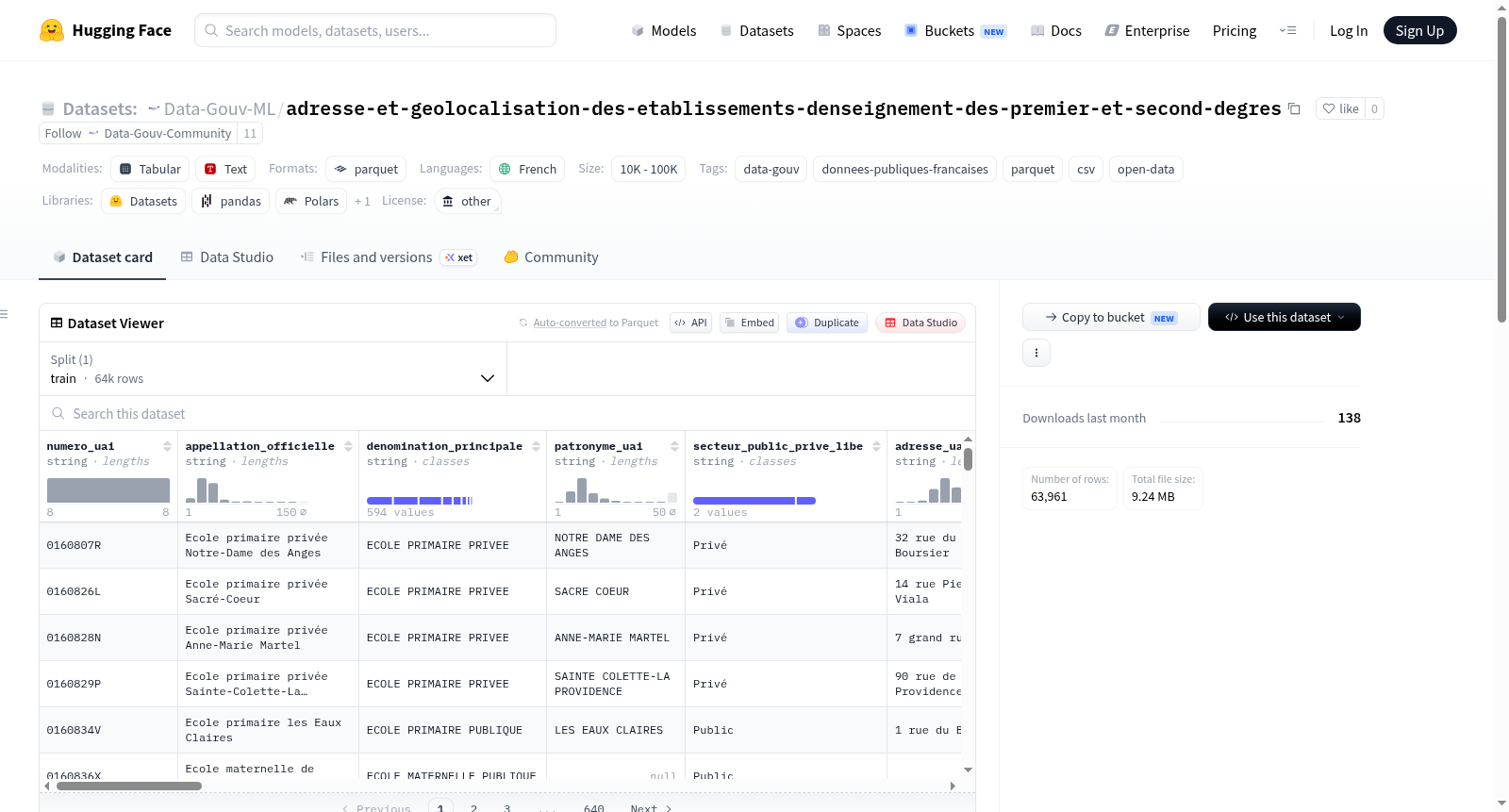
Task: Copy dataset name with copy icon
Action: coord(1294,108)
